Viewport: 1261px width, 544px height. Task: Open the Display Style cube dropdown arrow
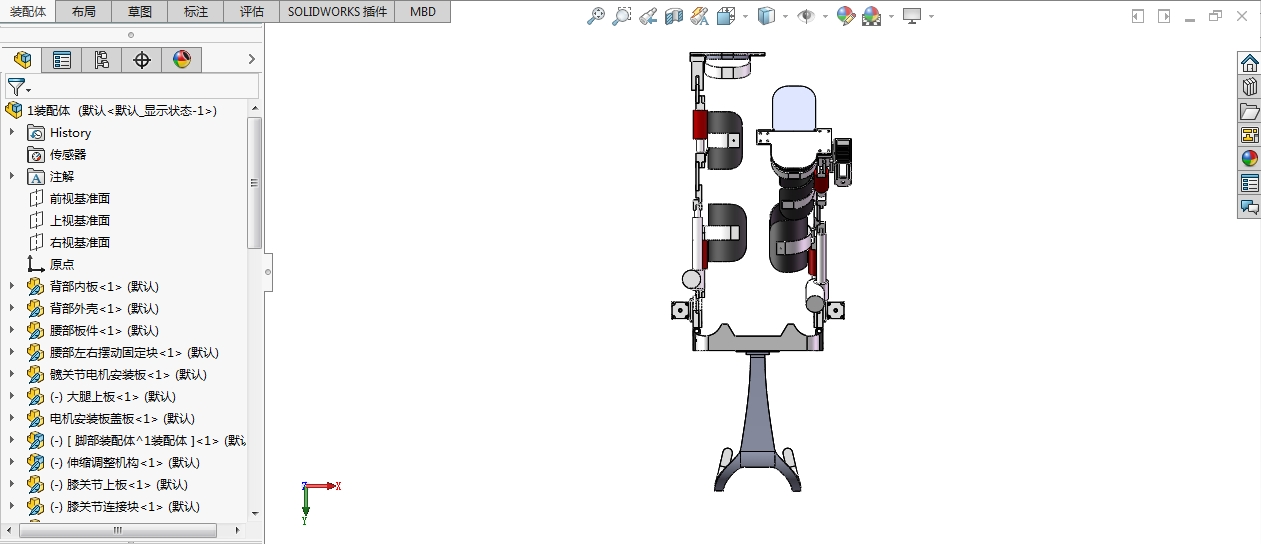coord(785,17)
